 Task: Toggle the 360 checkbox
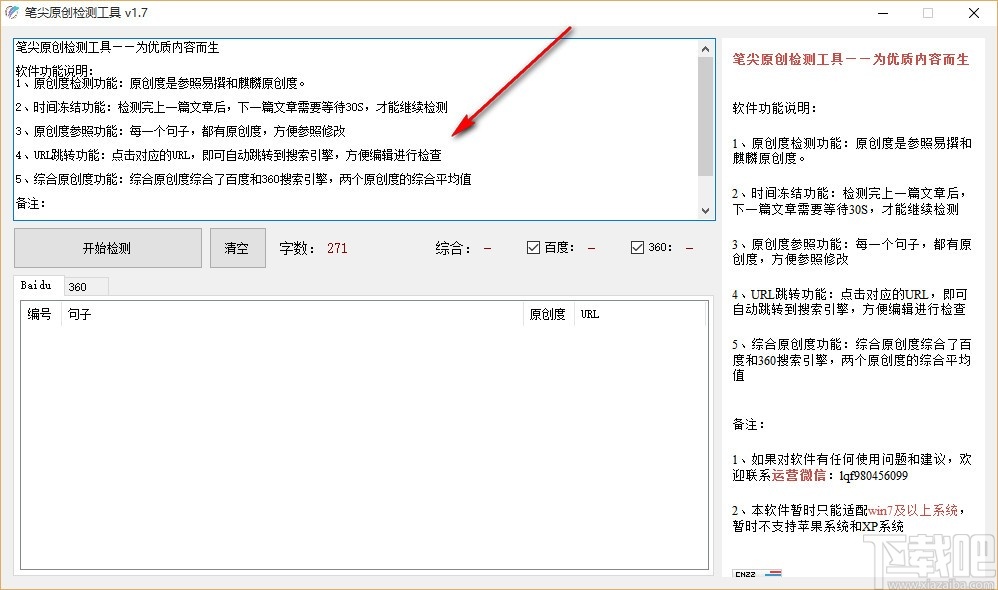[x=637, y=248]
